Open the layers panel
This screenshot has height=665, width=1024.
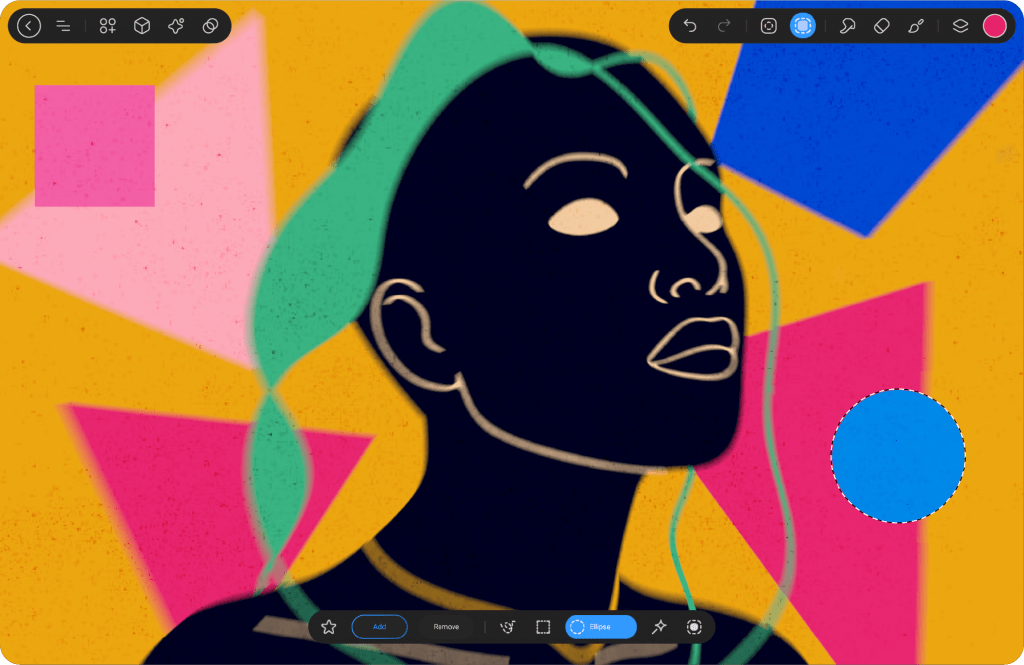point(960,26)
